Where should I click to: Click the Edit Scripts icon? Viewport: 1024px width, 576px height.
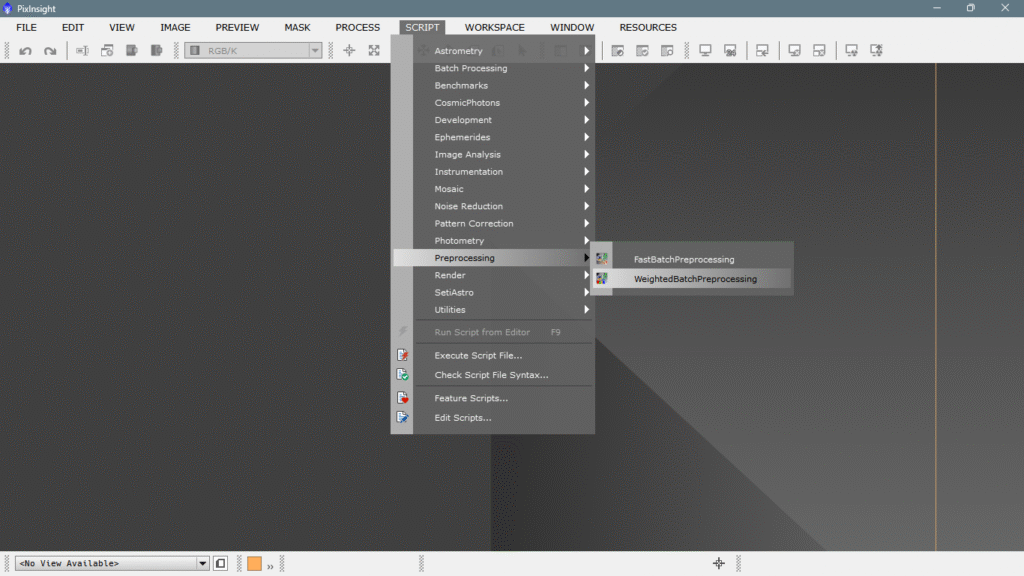coord(402,417)
